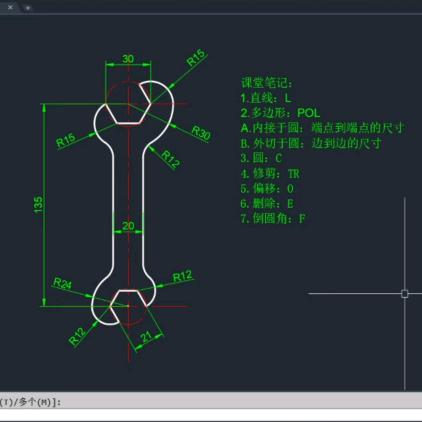Select the R24 radius dimension

click(x=62, y=283)
